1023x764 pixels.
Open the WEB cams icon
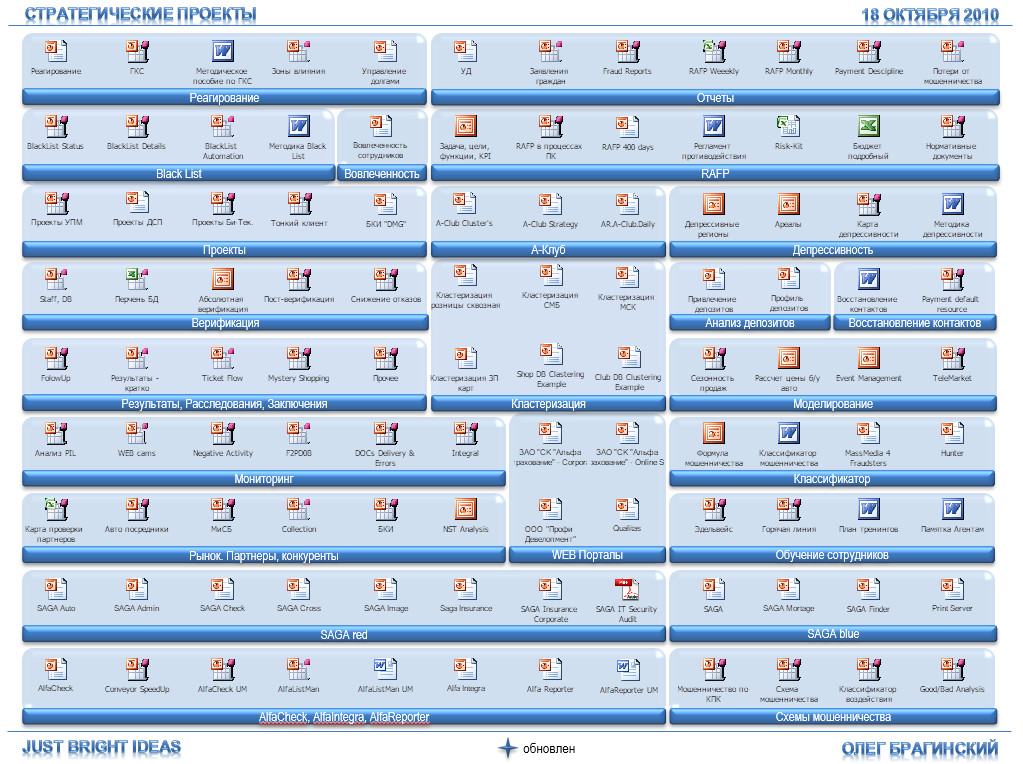coord(137,433)
